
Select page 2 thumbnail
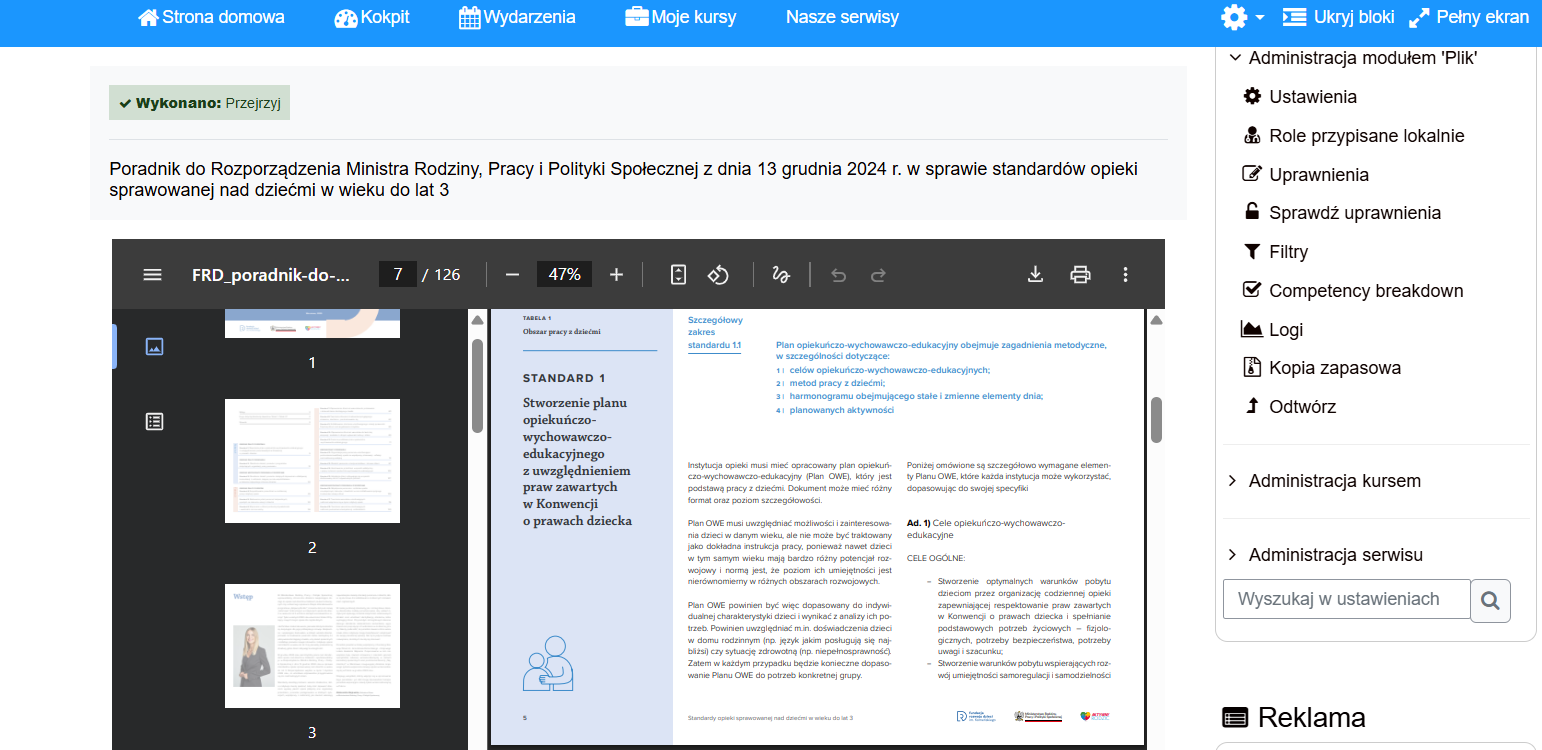312,461
